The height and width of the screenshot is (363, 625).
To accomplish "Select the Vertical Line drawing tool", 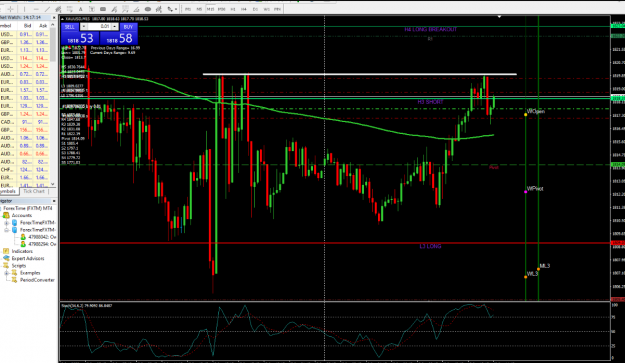I will [24, 9].
